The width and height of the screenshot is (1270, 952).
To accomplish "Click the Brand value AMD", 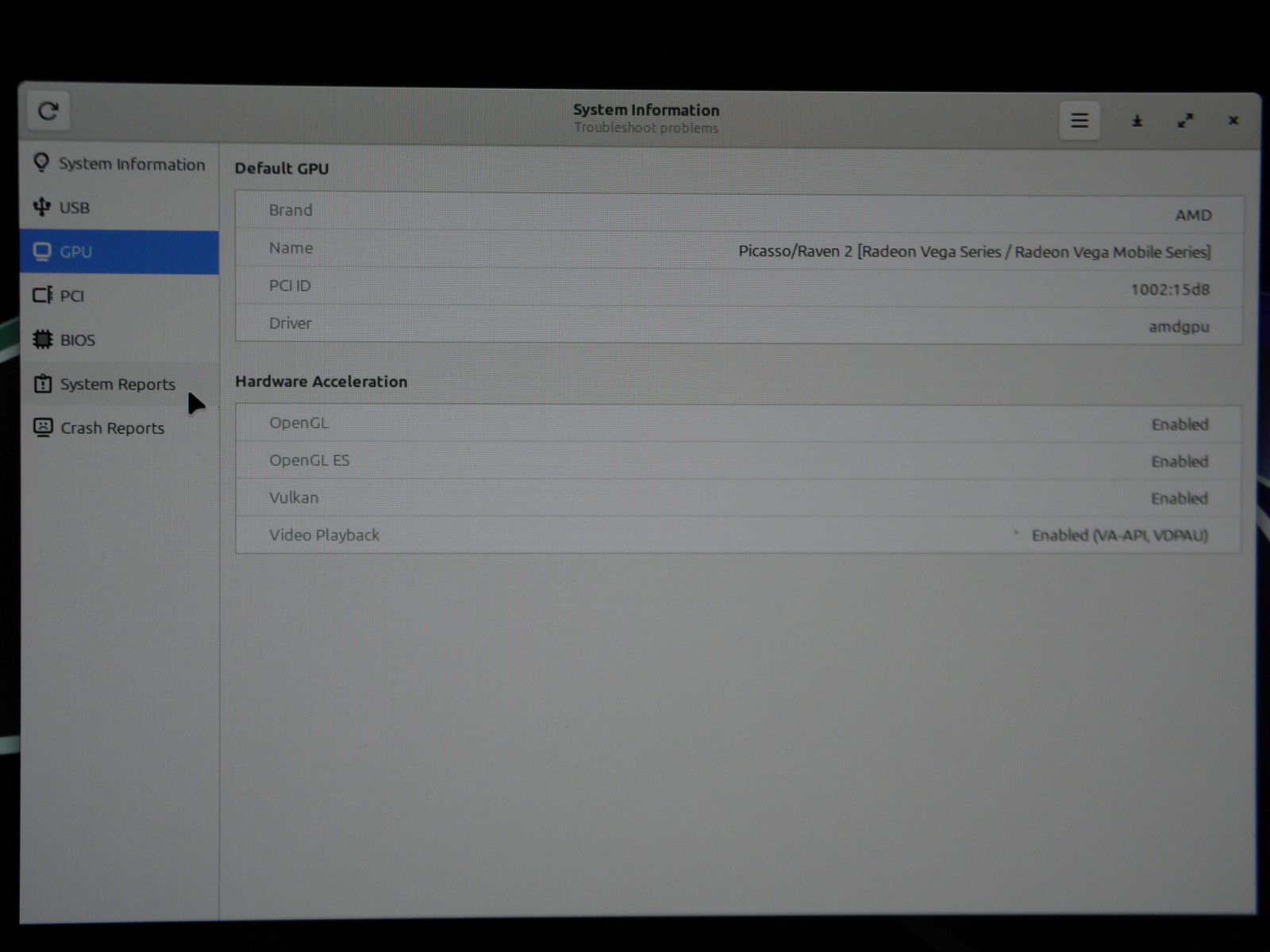I will (x=1193, y=215).
